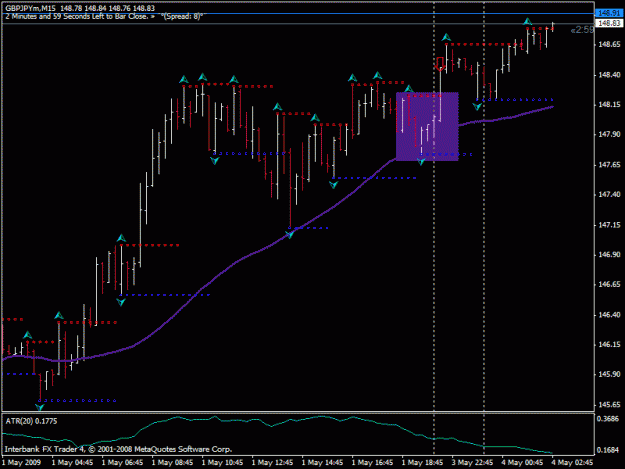The width and height of the screenshot is (625, 469).
Task: Click the down fractal touching the moving average line
Action: pyautogui.click(x=290, y=235)
